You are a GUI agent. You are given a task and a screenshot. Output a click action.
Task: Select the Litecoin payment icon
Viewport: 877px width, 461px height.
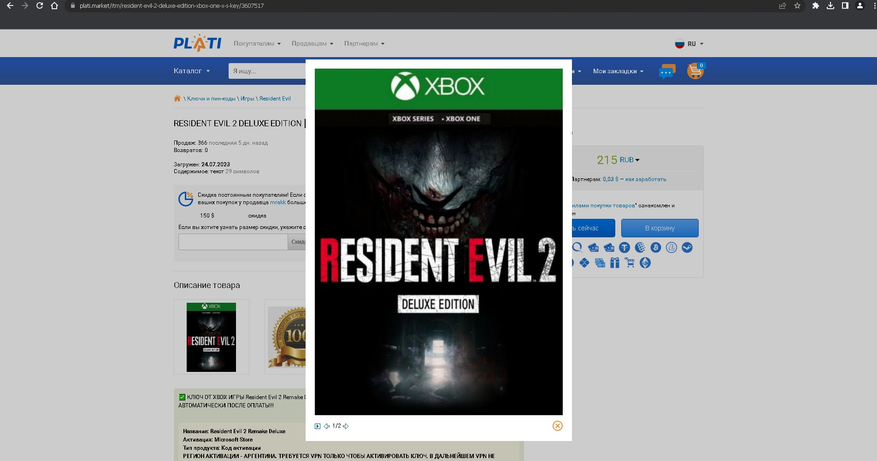tap(671, 247)
